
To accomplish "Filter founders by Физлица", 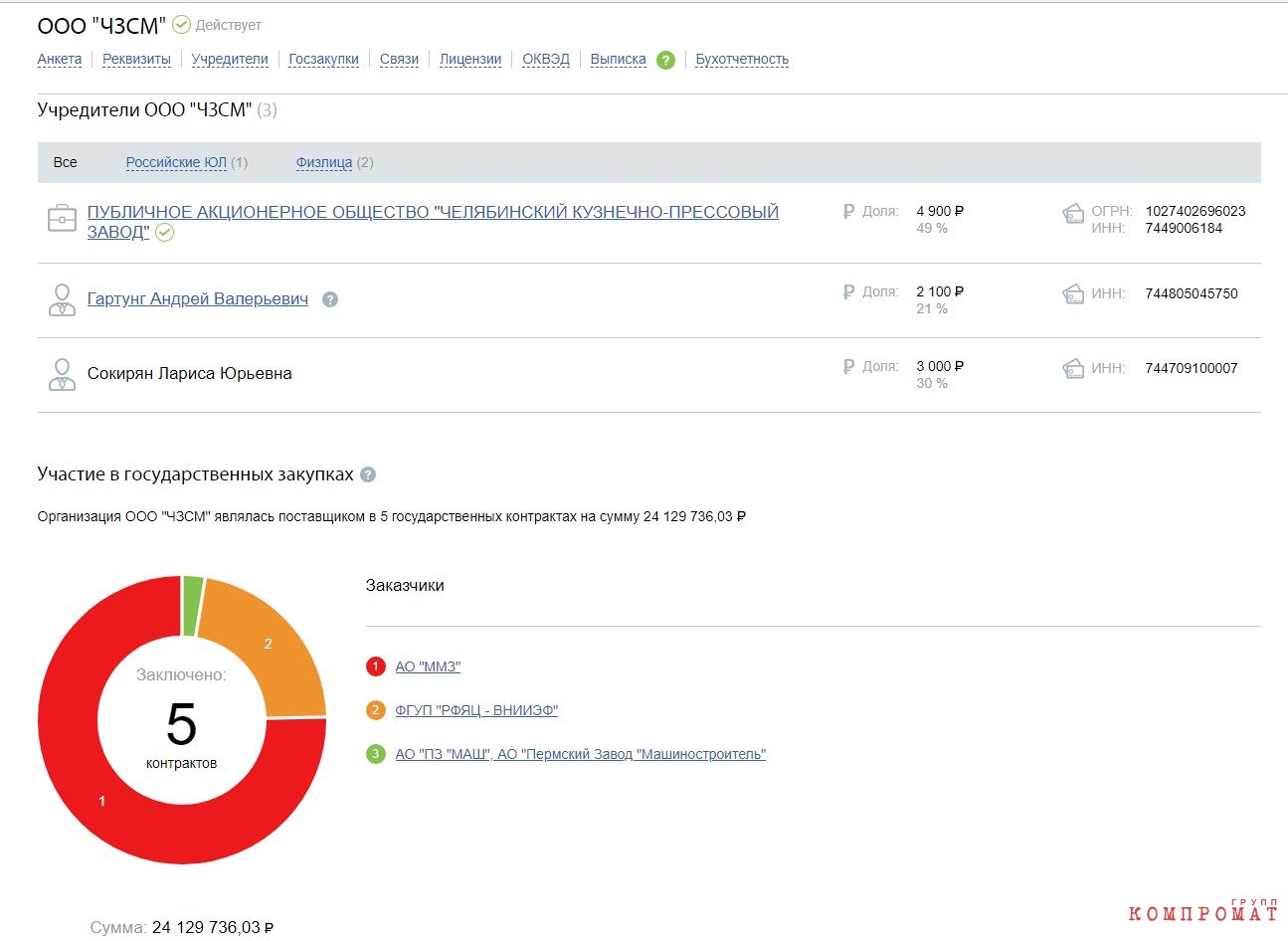I will 324,162.
